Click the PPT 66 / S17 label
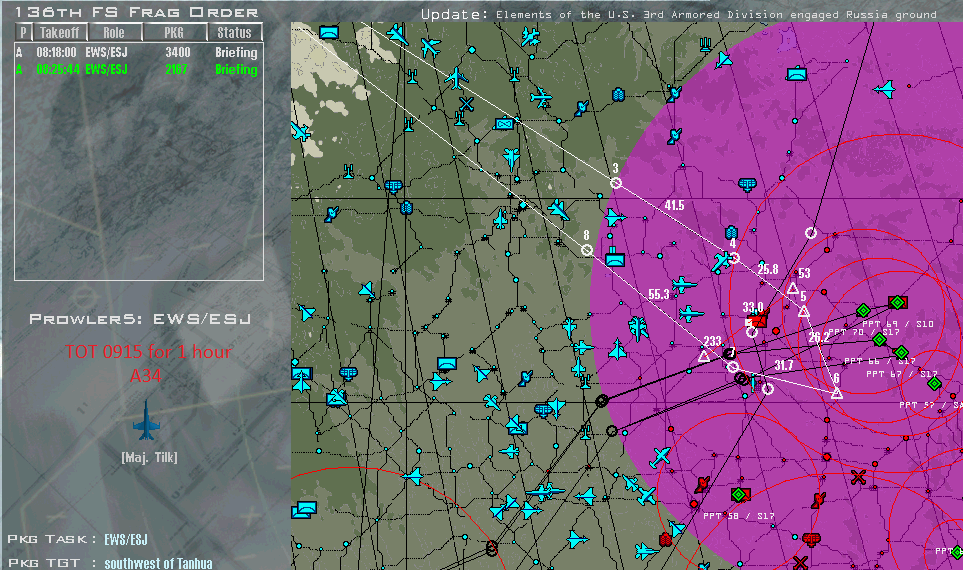This screenshot has height=570, width=963. (x=879, y=361)
